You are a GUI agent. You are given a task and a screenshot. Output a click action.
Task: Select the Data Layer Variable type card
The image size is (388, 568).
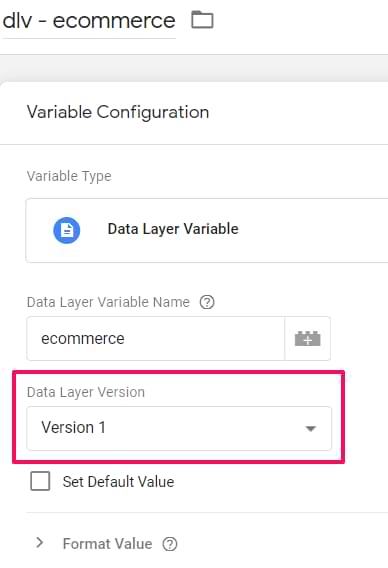pos(207,230)
